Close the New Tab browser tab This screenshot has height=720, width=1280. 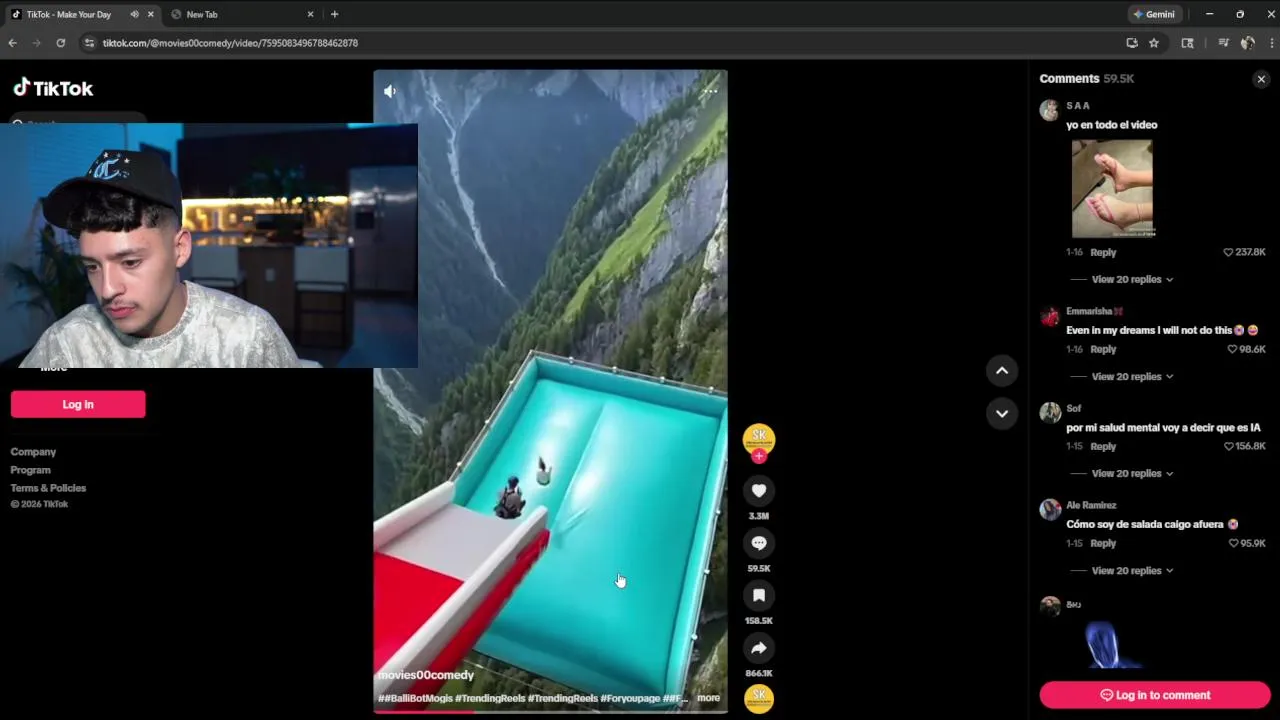[x=310, y=14]
